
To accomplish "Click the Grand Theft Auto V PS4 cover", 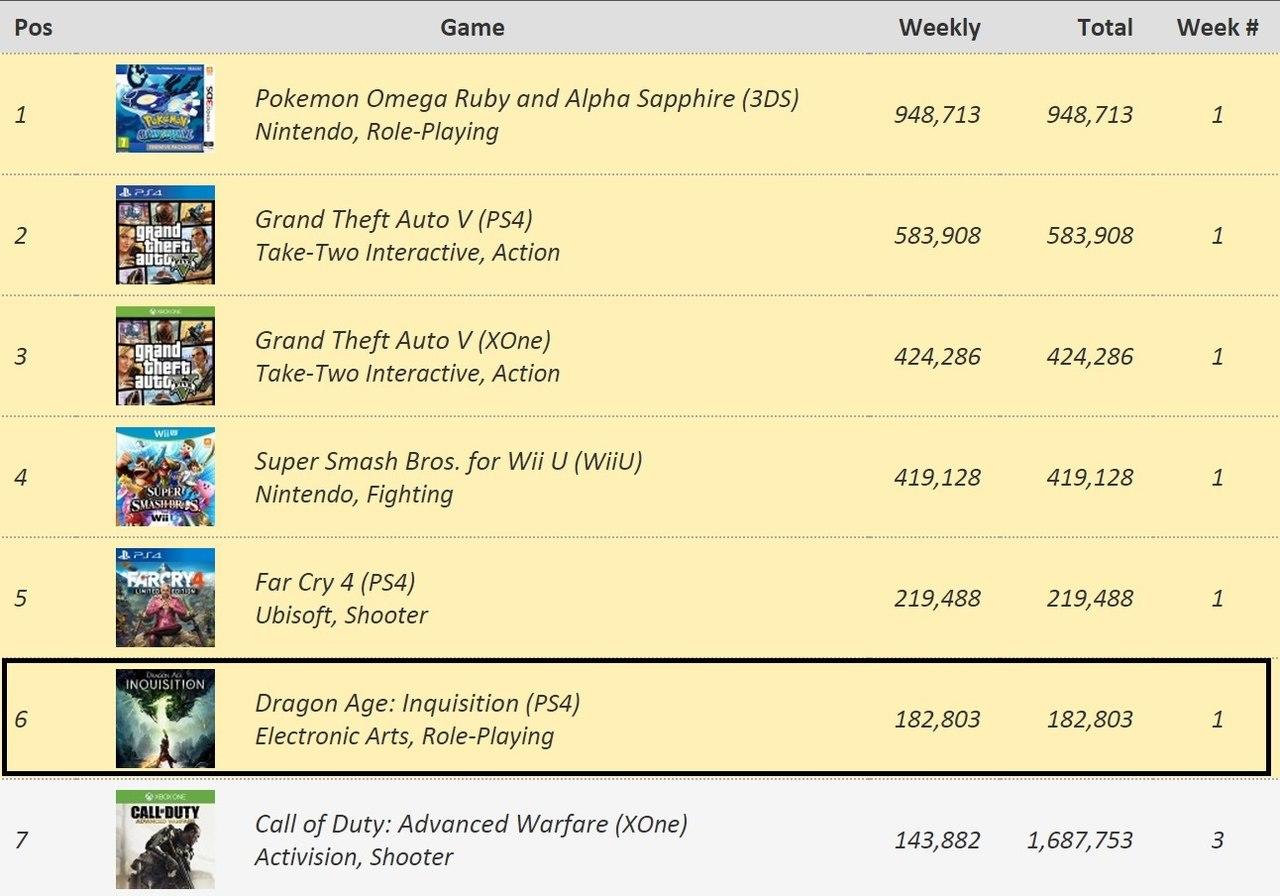I will [165, 235].
